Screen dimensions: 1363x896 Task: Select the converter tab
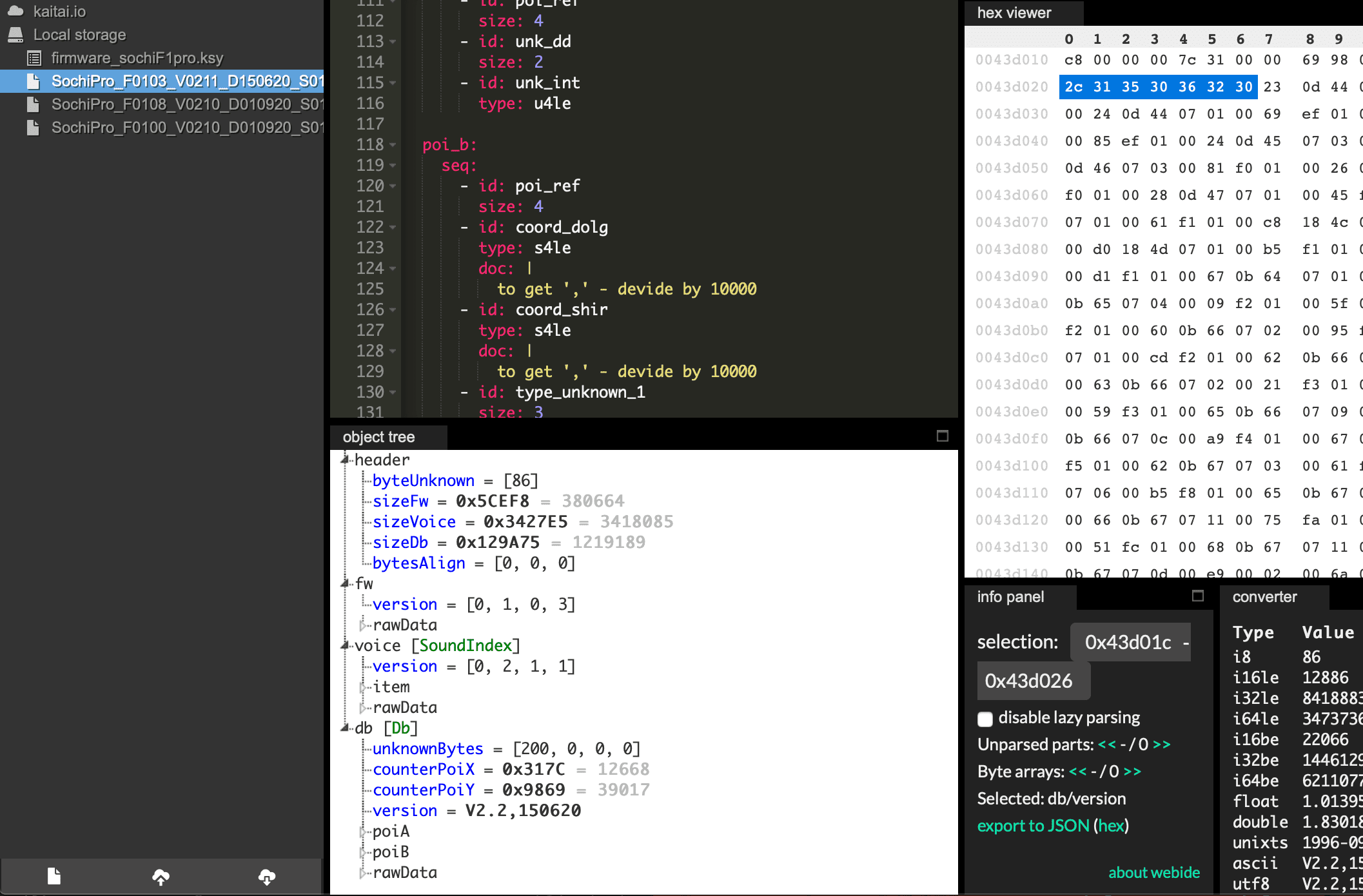(x=1264, y=597)
